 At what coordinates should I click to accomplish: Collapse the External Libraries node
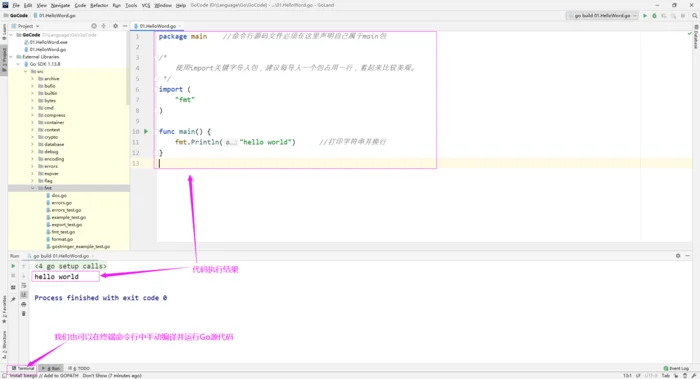[11, 57]
